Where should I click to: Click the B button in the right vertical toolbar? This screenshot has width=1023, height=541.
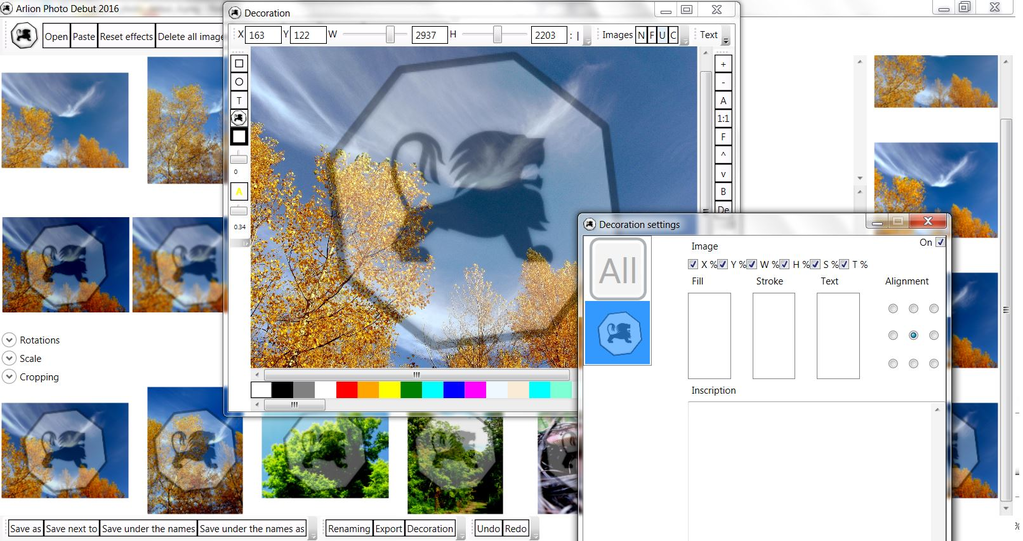coord(723,192)
